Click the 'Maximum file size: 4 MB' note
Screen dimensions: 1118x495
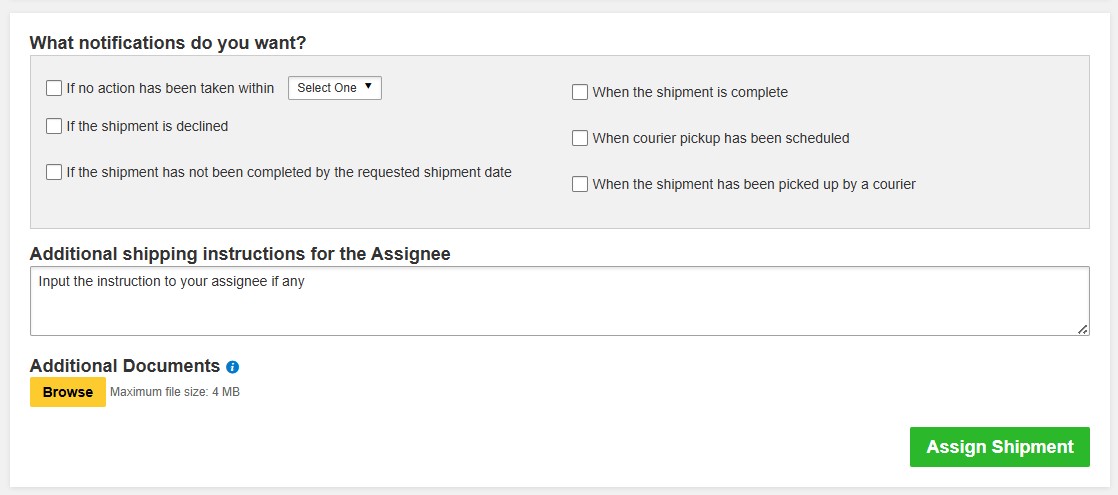point(175,392)
